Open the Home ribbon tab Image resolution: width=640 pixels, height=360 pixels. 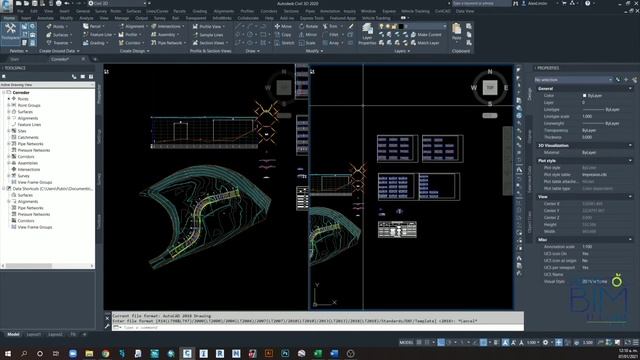point(9,18)
